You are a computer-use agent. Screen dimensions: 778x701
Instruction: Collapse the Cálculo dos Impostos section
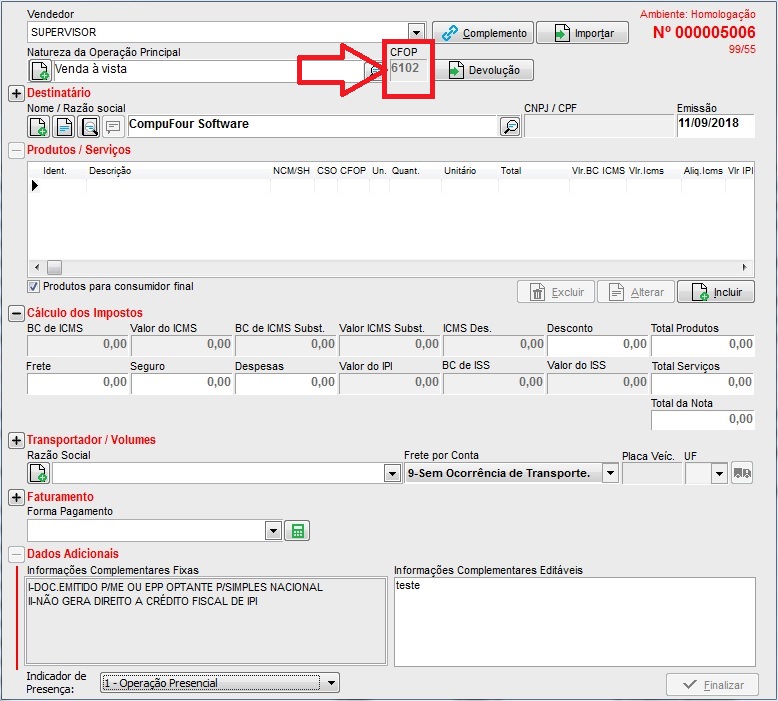pos(16,313)
